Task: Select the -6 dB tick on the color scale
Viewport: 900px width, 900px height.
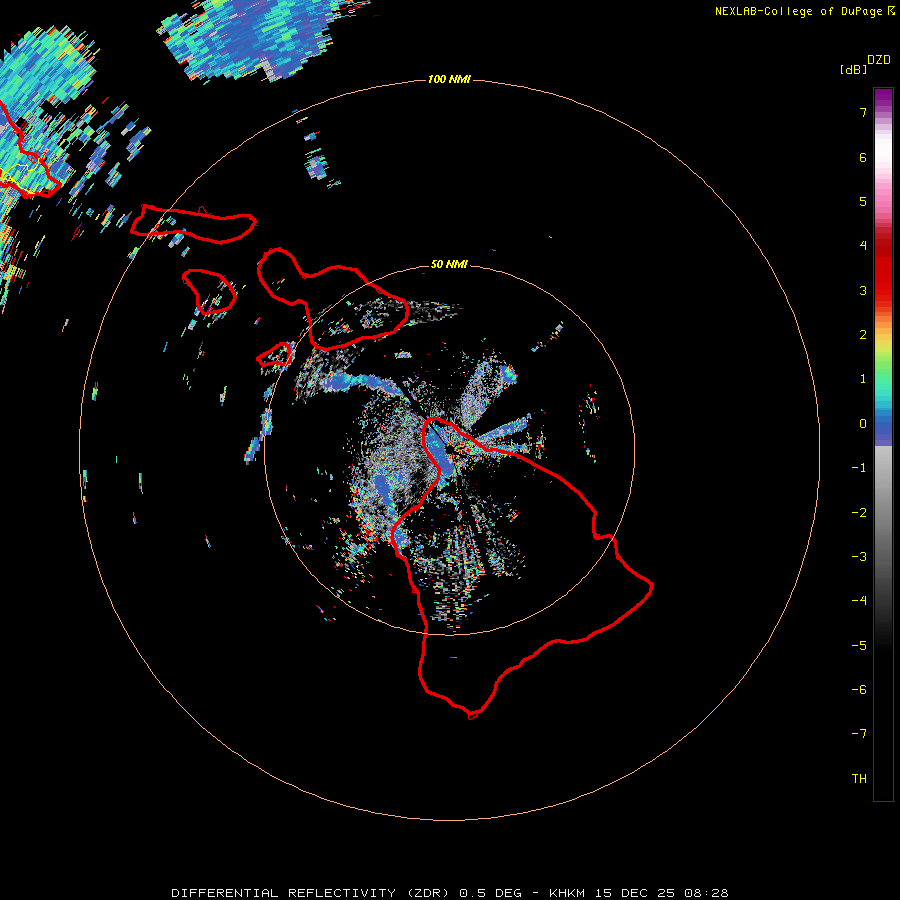Action: tap(859, 690)
